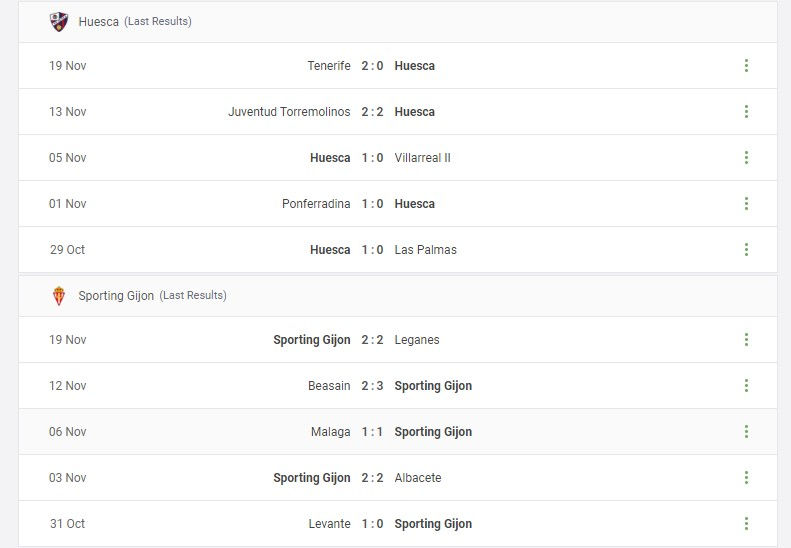791x548 pixels.
Task: Open more options for Beasain match
Action: click(x=746, y=386)
